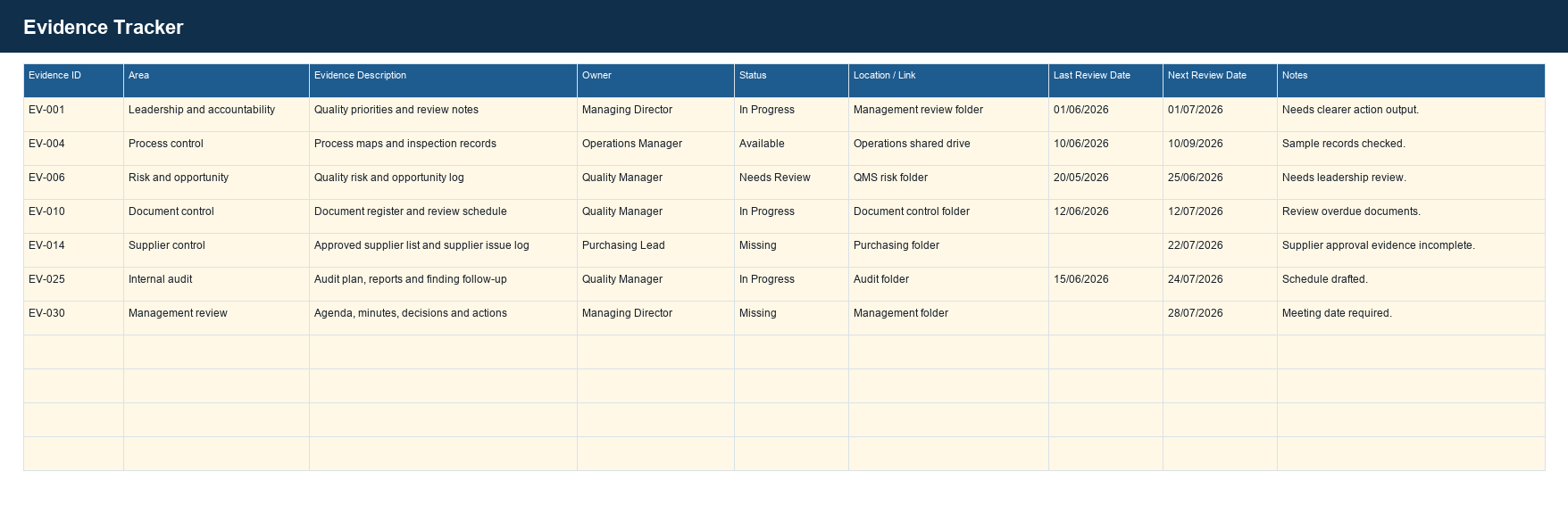Click cell EV-004
Viewport: 1568px width, 505px height.
pyautogui.click(x=73, y=148)
